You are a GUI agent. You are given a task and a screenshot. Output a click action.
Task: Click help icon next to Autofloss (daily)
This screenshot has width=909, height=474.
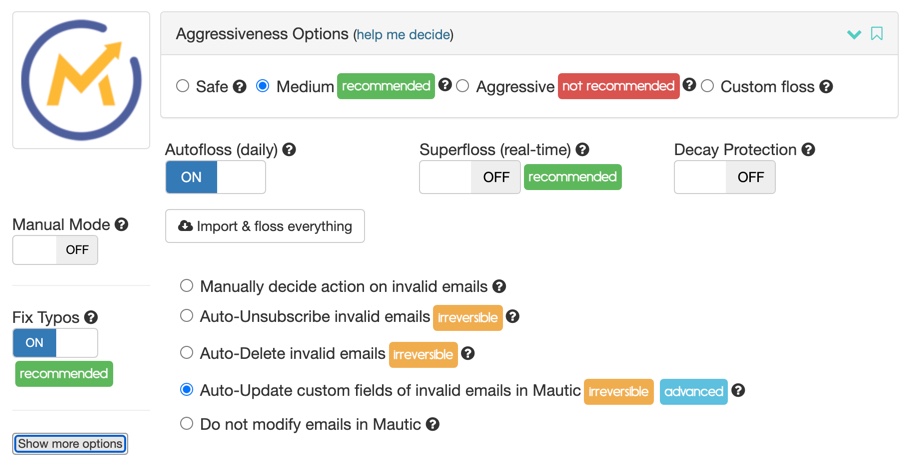click(289, 150)
